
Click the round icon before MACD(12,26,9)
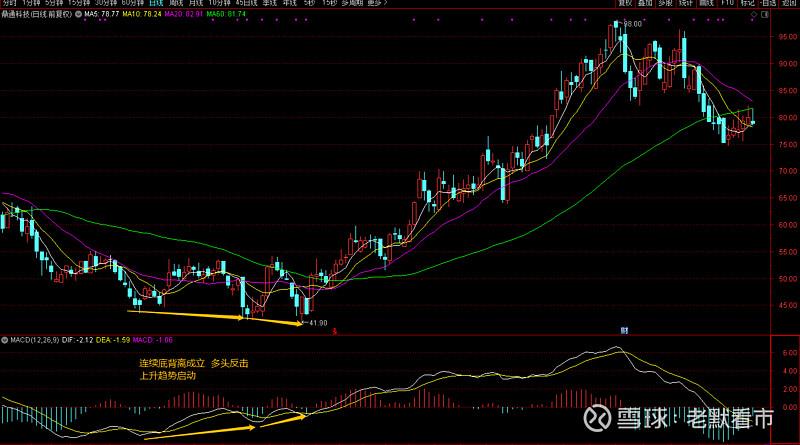click(x=4, y=340)
